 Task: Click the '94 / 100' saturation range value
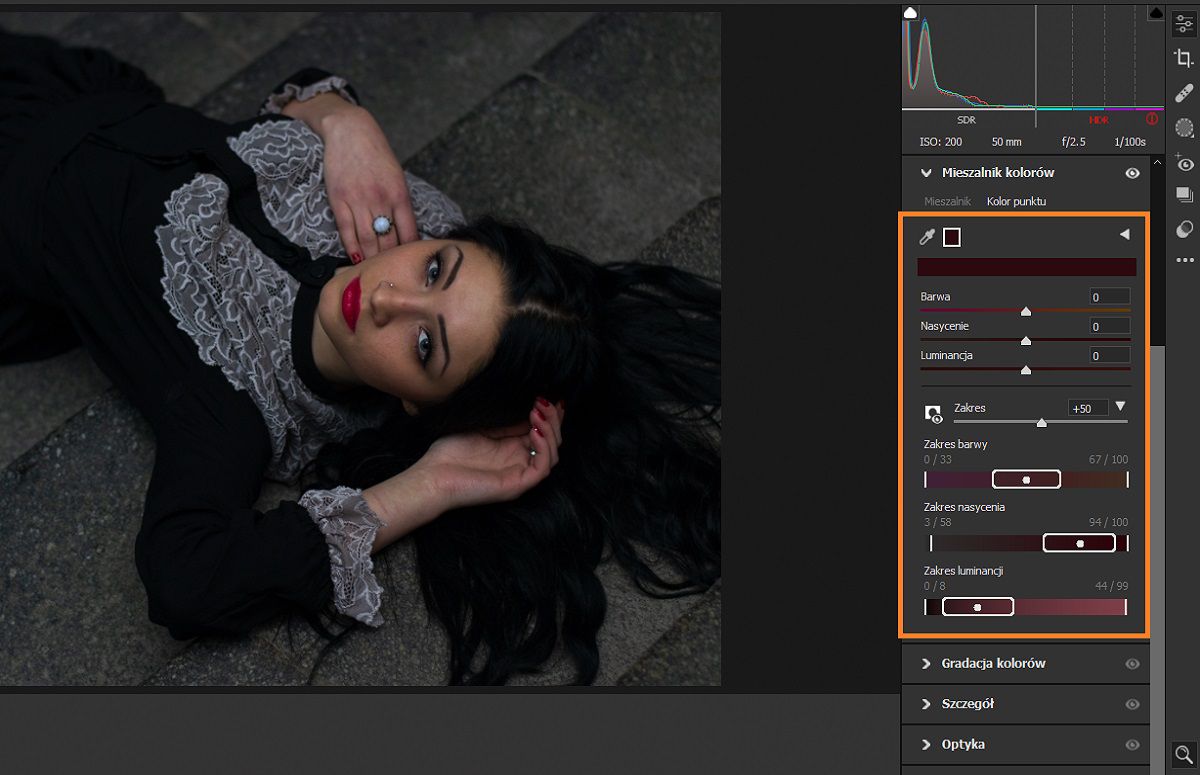click(x=1109, y=522)
